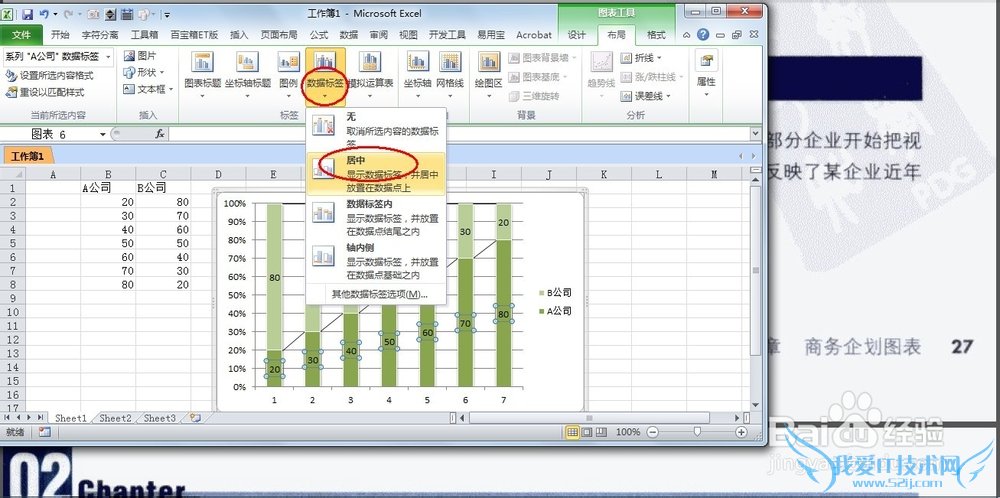Switch to Normal view in status bar
Viewport: 1000px width, 498px height.
coord(572,432)
